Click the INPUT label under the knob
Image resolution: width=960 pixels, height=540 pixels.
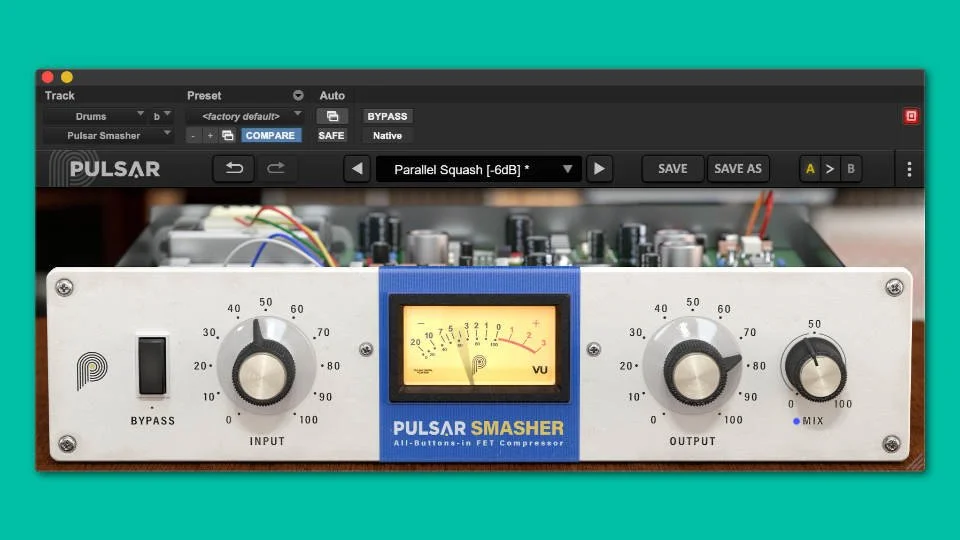[267, 441]
